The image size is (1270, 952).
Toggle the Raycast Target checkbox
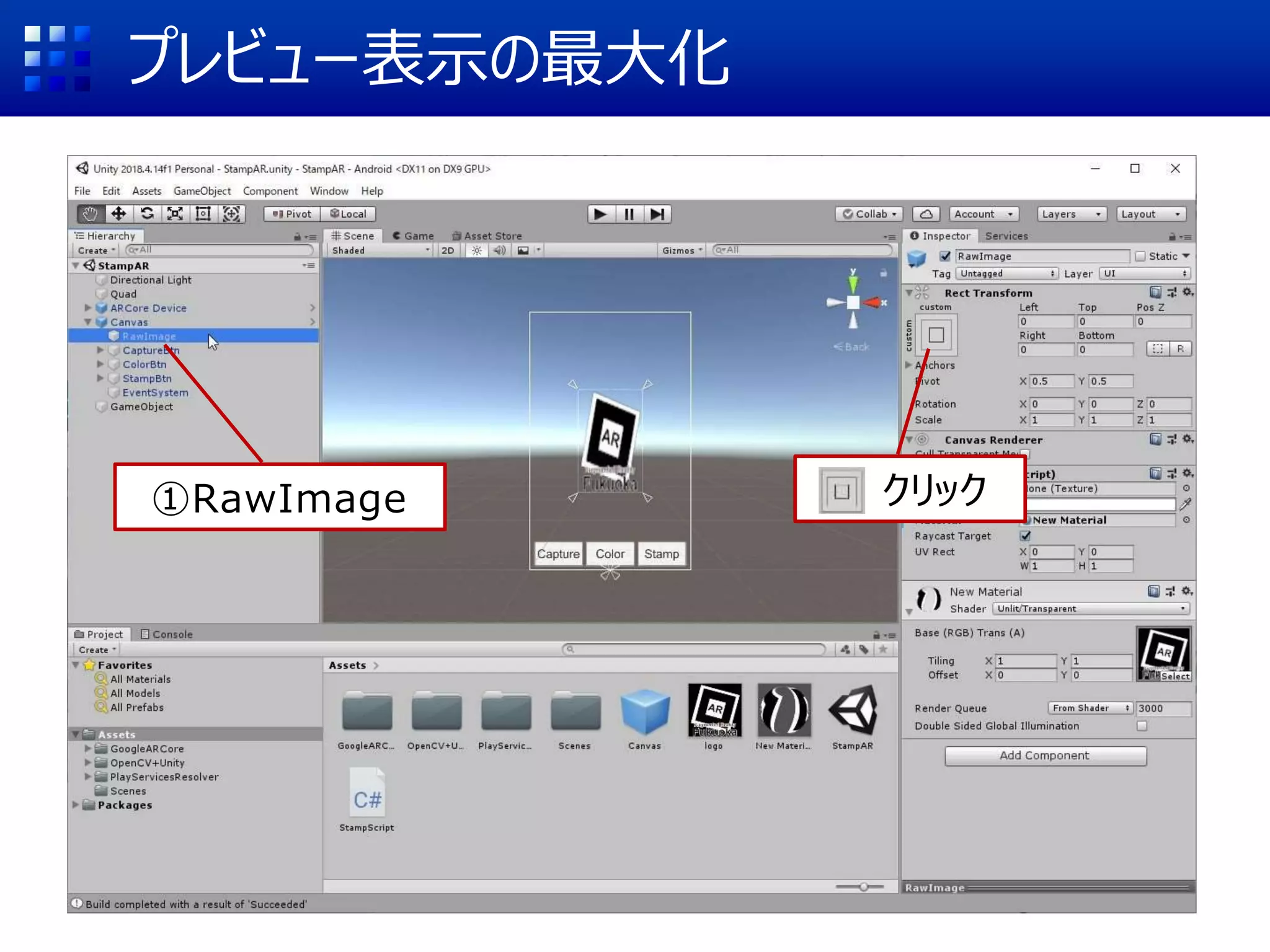1025,536
